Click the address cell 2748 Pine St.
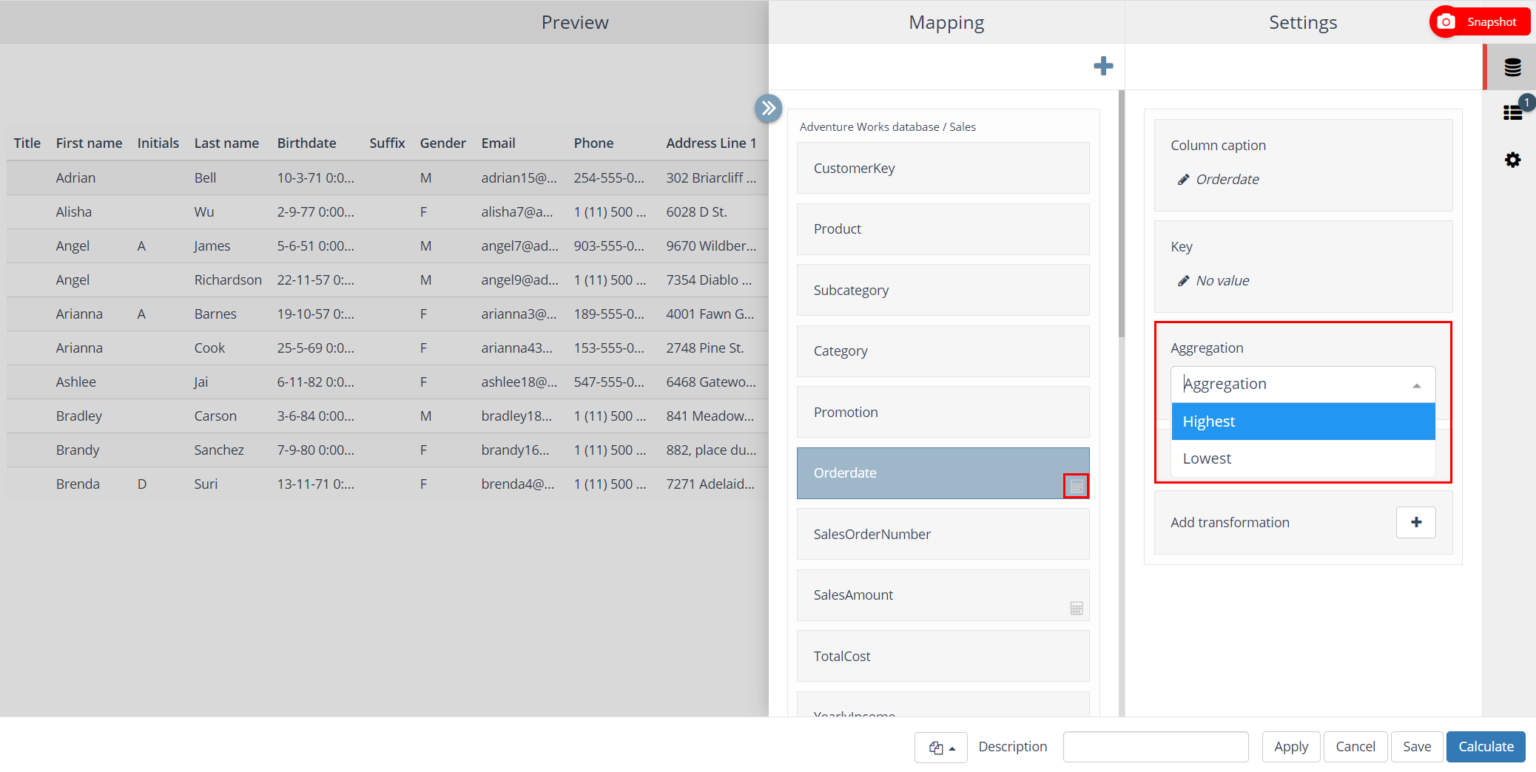Viewport: 1536px width, 772px height. pyautogui.click(x=705, y=348)
